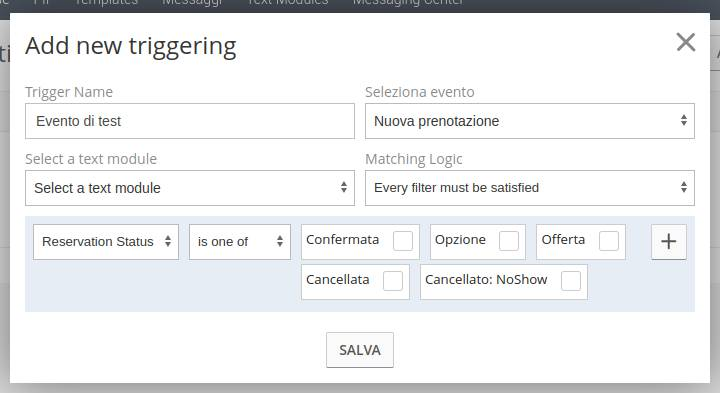The width and height of the screenshot is (720, 393).
Task: Close the Add new triggering dialog
Action: pyautogui.click(x=686, y=42)
